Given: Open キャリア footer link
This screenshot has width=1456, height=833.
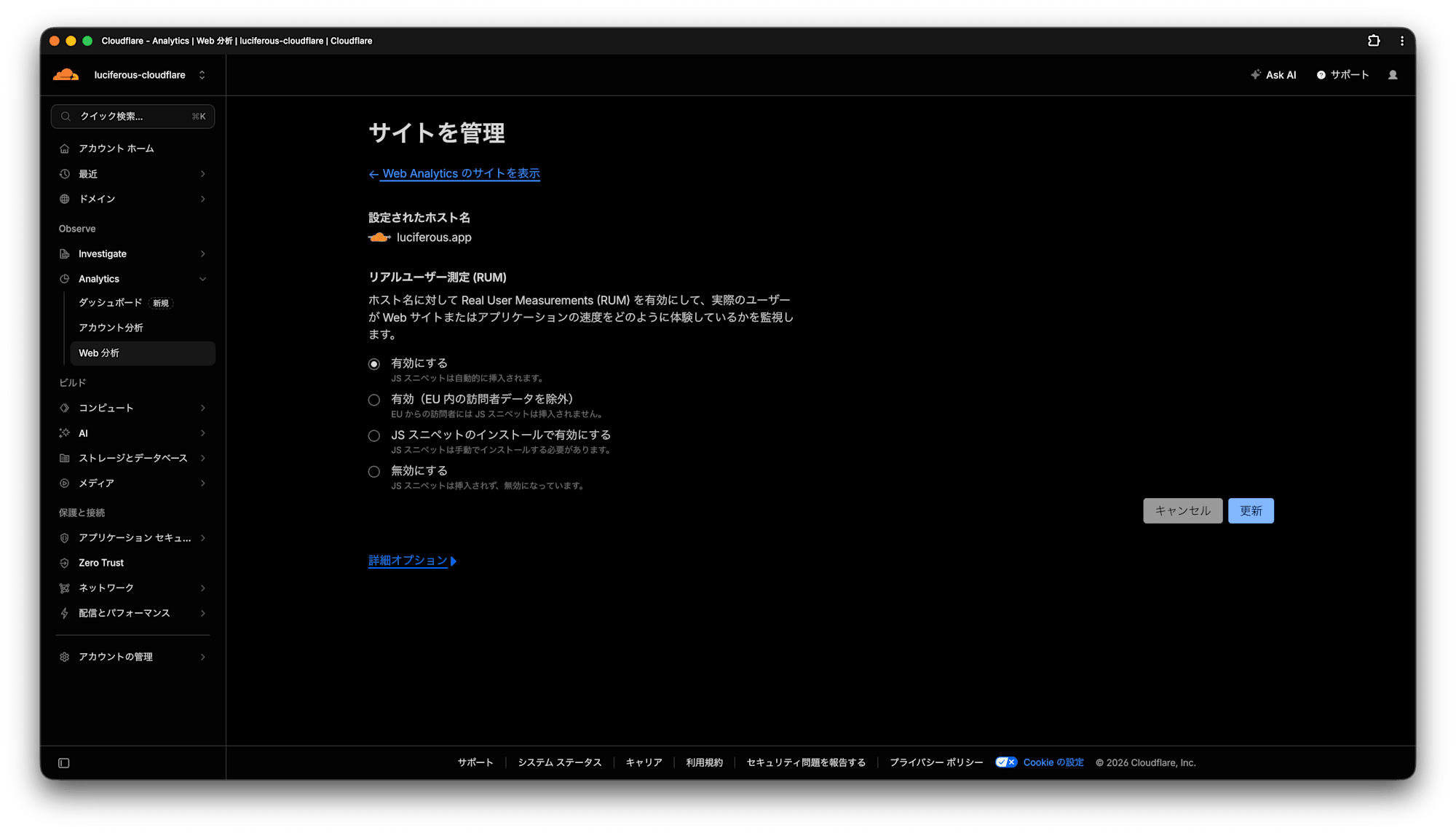Looking at the screenshot, I should (644, 762).
